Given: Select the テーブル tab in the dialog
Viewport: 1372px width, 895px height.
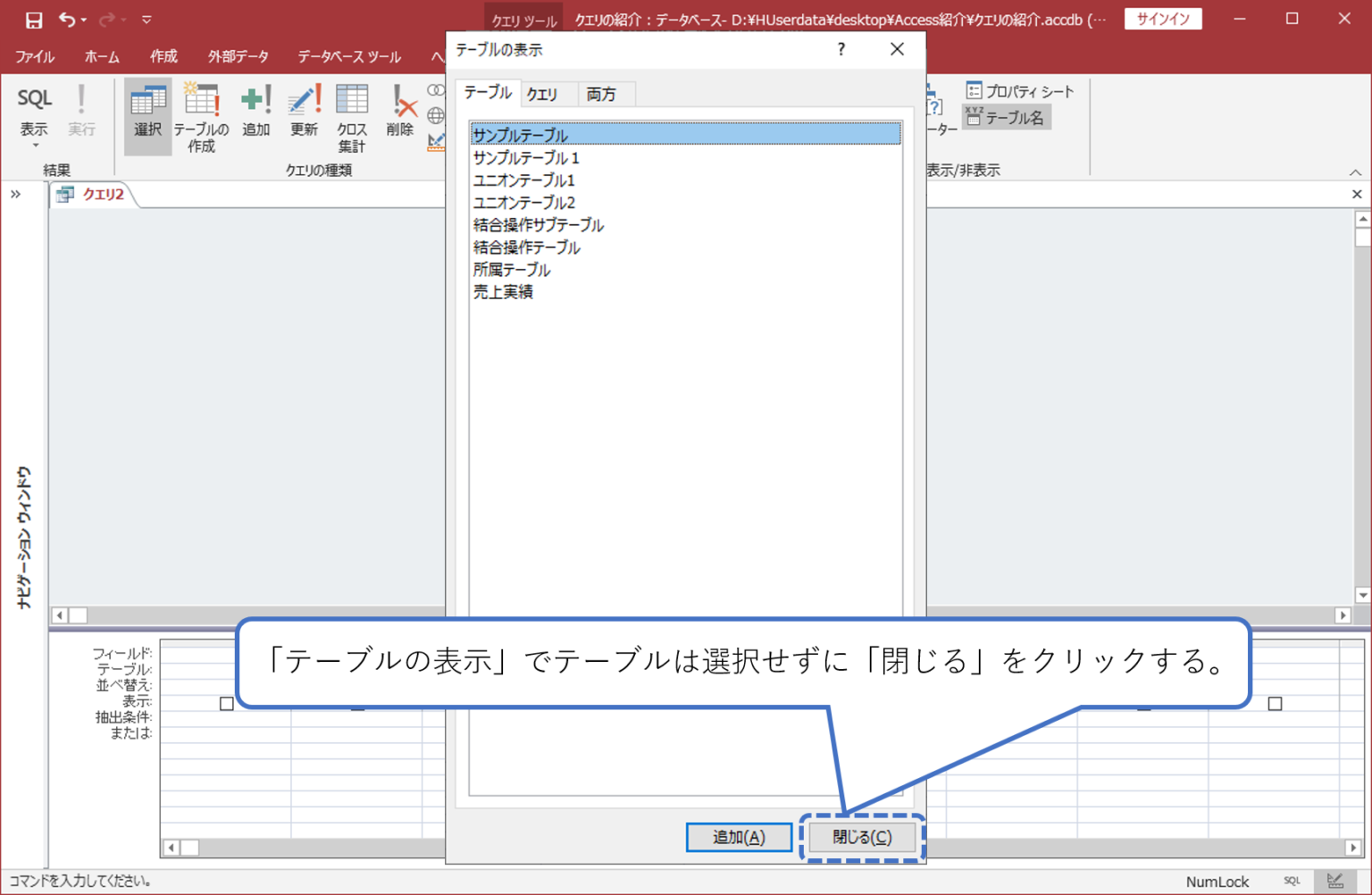Looking at the screenshot, I should 488,93.
